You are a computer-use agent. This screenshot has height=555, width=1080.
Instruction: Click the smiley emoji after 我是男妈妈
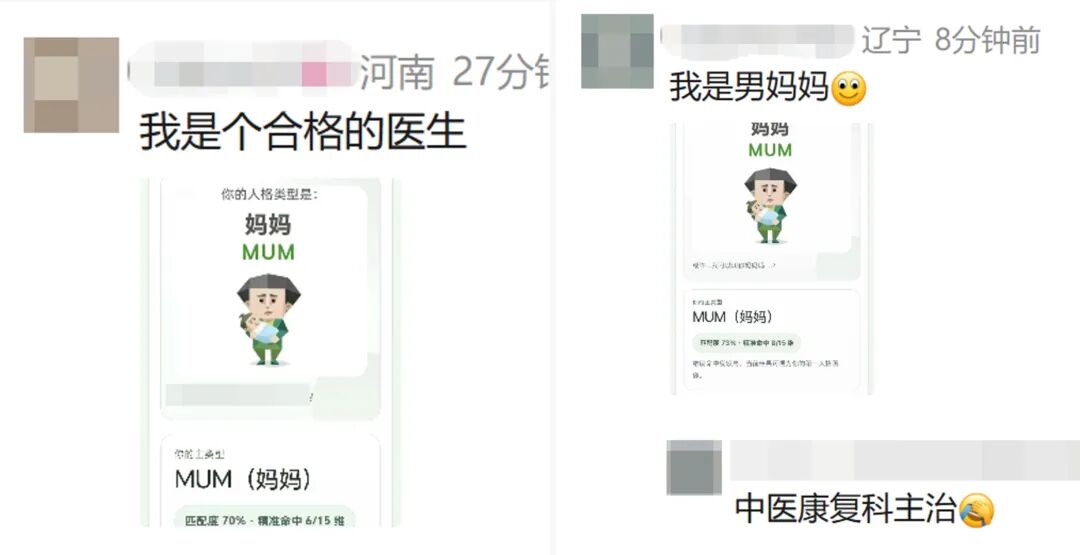(x=849, y=90)
